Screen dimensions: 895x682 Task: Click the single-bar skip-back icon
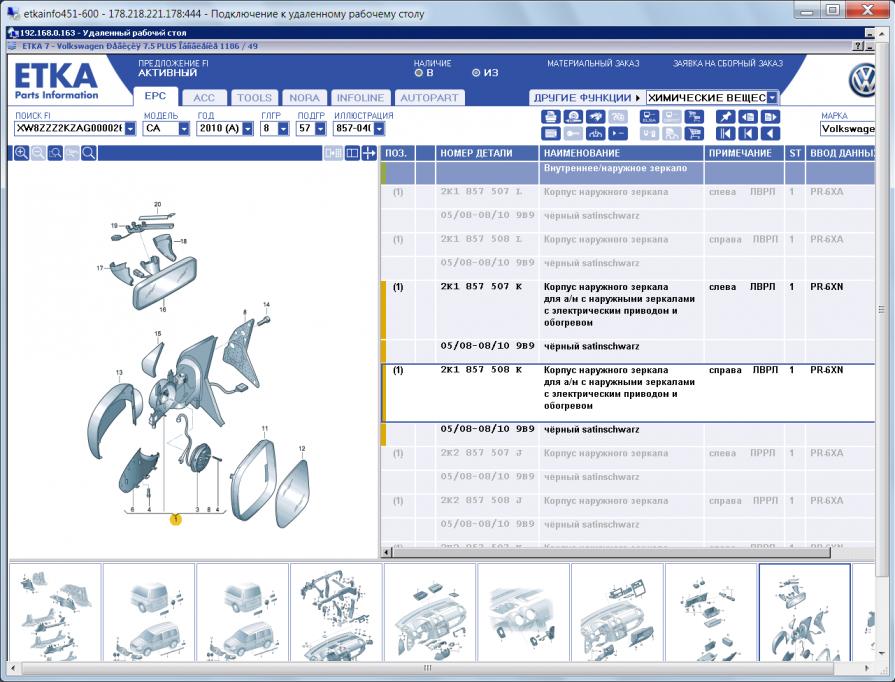click(x=748, y=134)
